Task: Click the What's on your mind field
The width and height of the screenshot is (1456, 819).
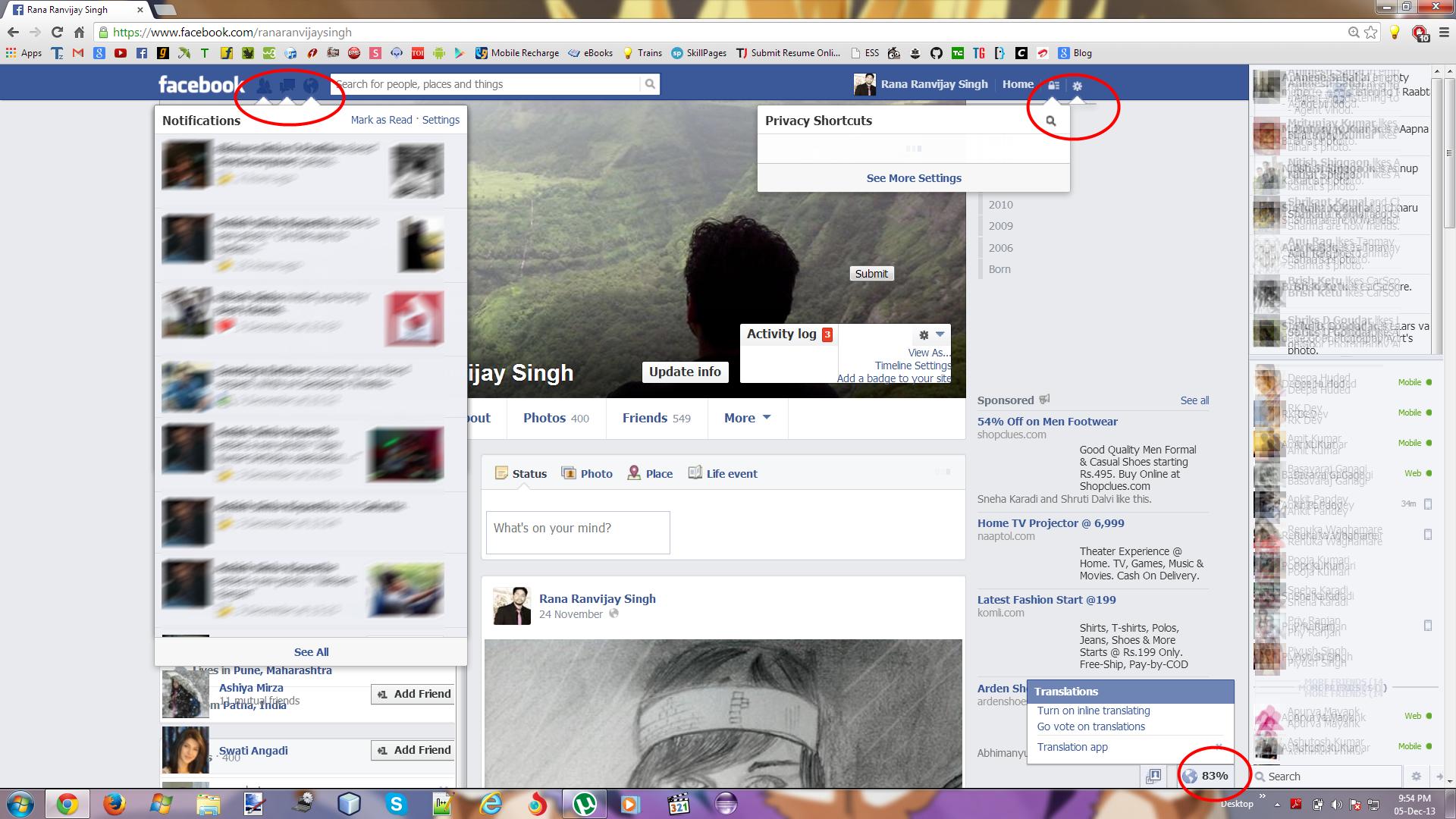Action: 576,532
